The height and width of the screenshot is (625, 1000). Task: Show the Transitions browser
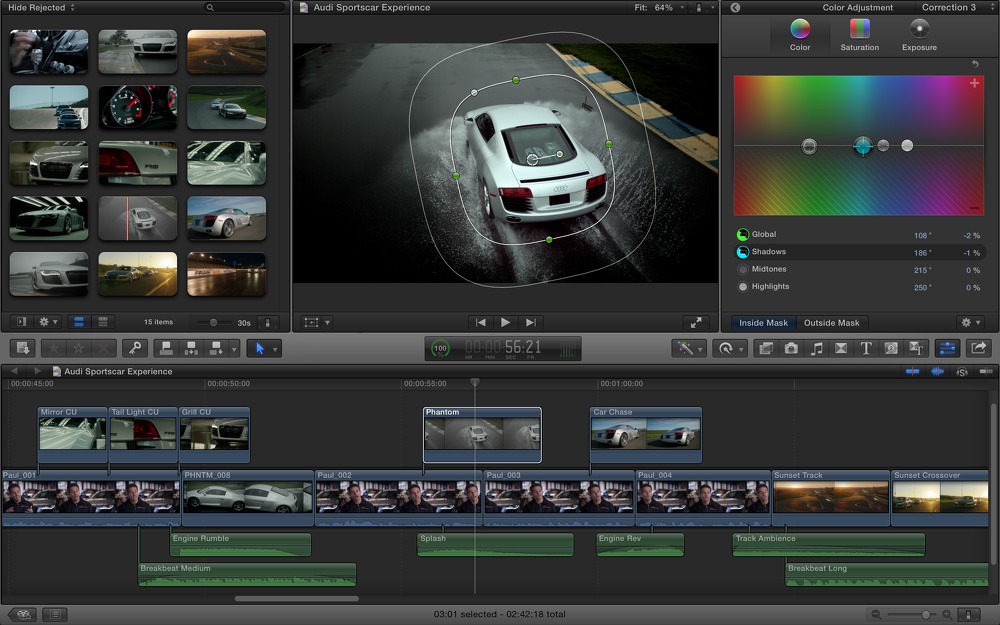coord(841,348)
